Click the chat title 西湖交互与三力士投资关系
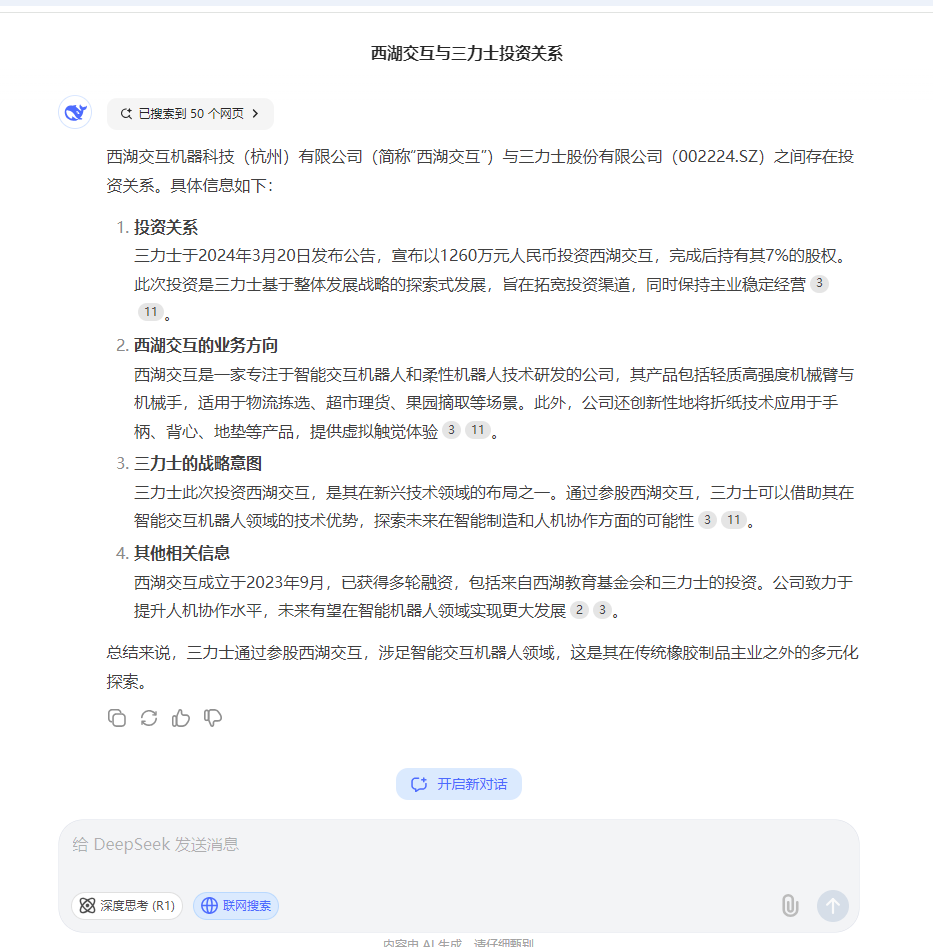The width and height of the screenshot is (933, 947). pos(466,53)
